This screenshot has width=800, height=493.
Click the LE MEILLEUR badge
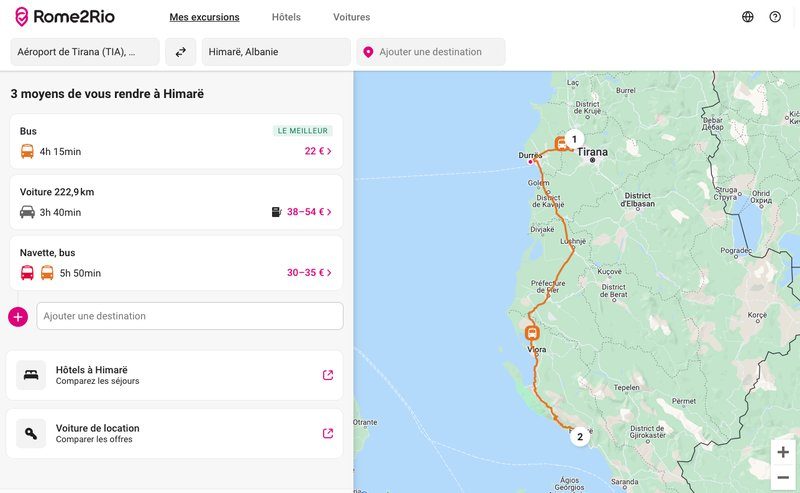pos(303,131)
